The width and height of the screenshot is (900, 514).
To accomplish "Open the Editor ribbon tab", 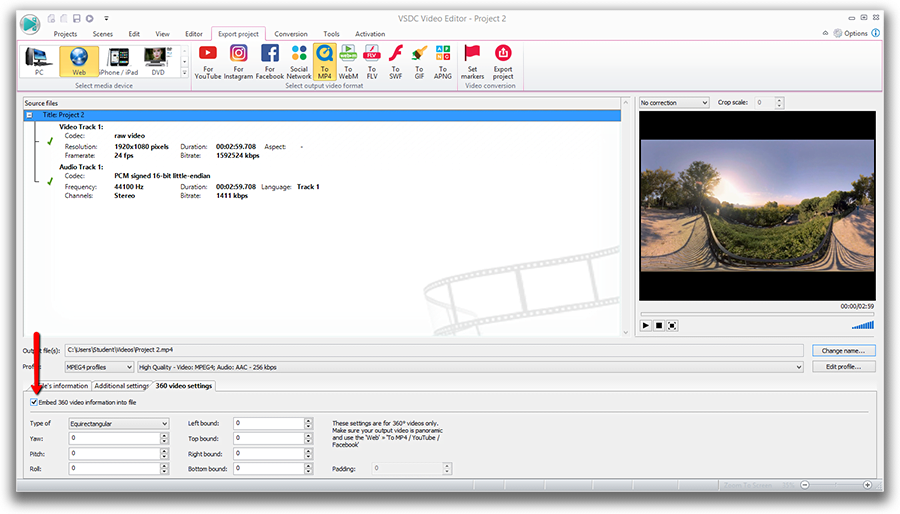I will point(194,34).
